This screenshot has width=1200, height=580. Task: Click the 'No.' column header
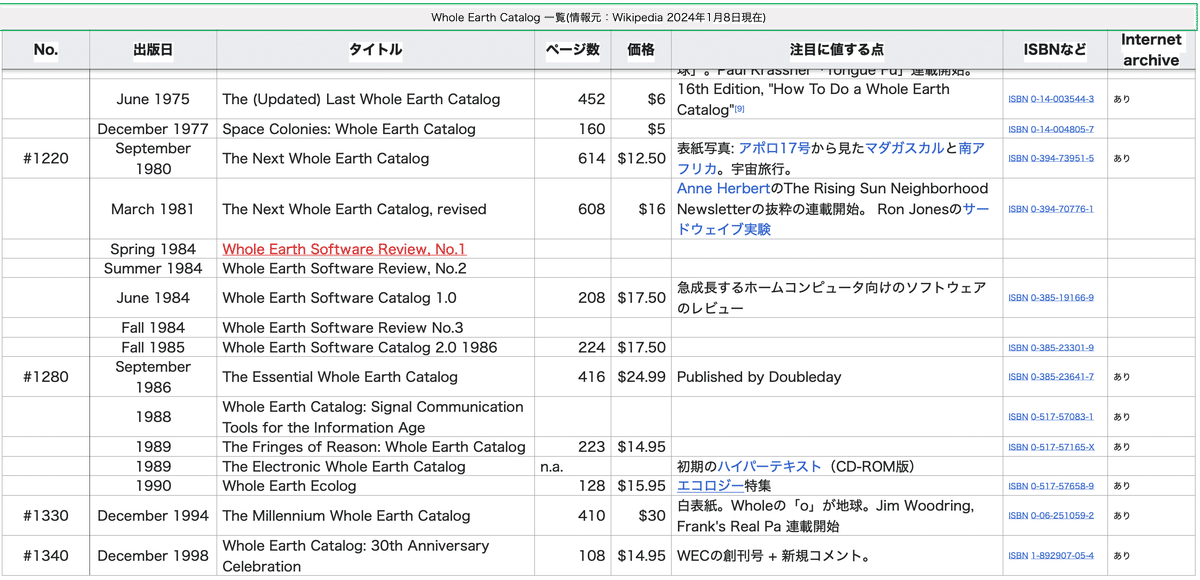[46, 50]
